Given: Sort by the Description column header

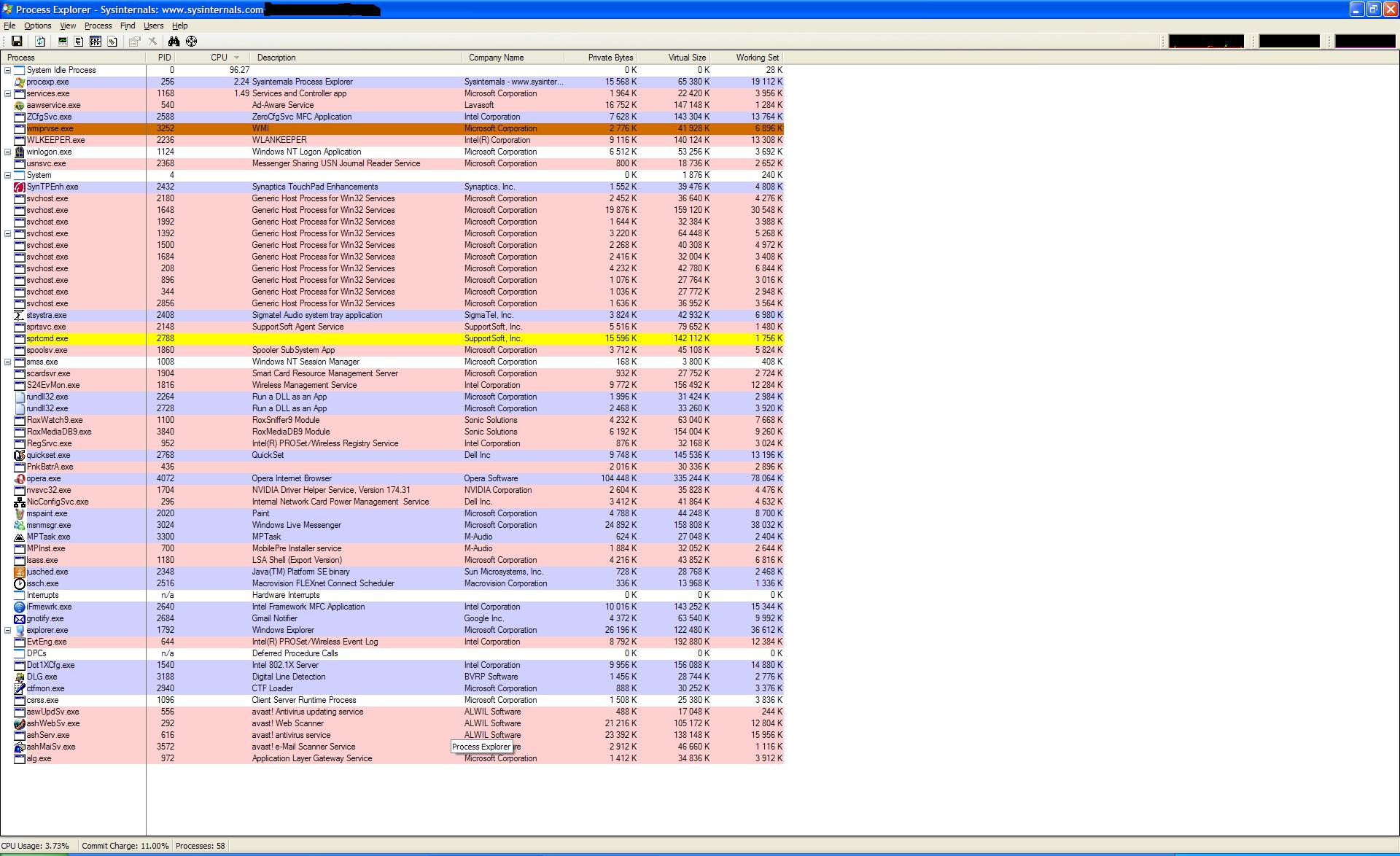Looking at the screenshot, I should 357,57.
